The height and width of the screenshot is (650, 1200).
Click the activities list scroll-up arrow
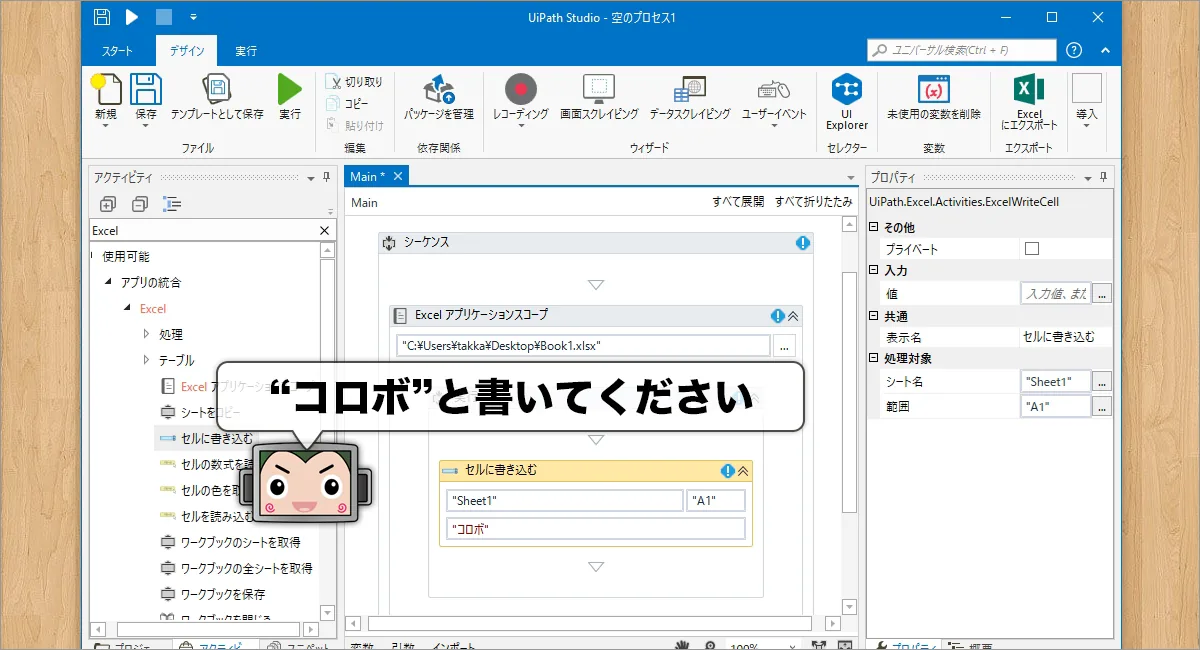click(x=327, y=250)
